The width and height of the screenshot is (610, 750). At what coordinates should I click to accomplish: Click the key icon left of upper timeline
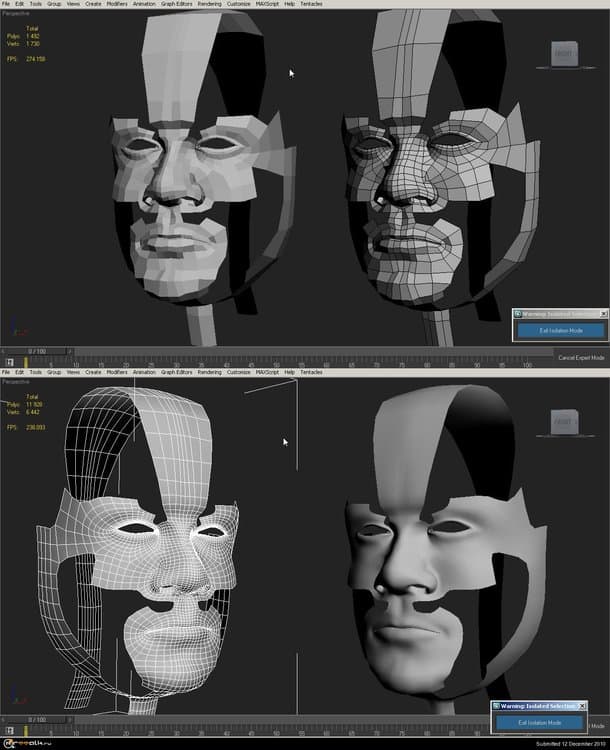[10, 362]
